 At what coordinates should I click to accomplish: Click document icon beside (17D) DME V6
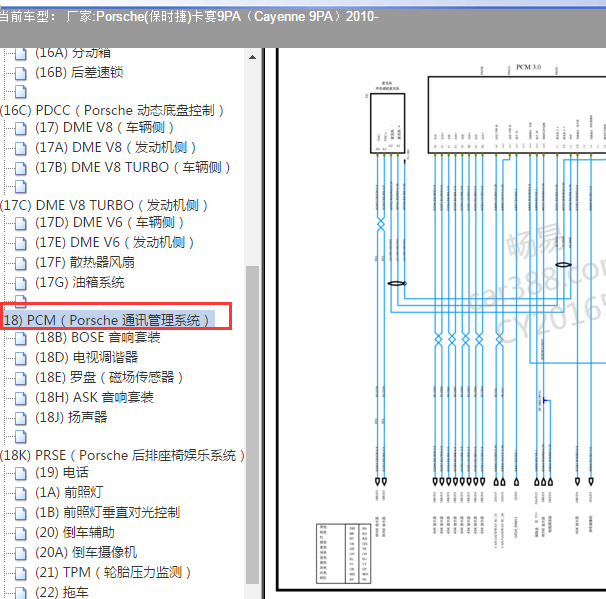pyautogui.click(x=20, y=223)
